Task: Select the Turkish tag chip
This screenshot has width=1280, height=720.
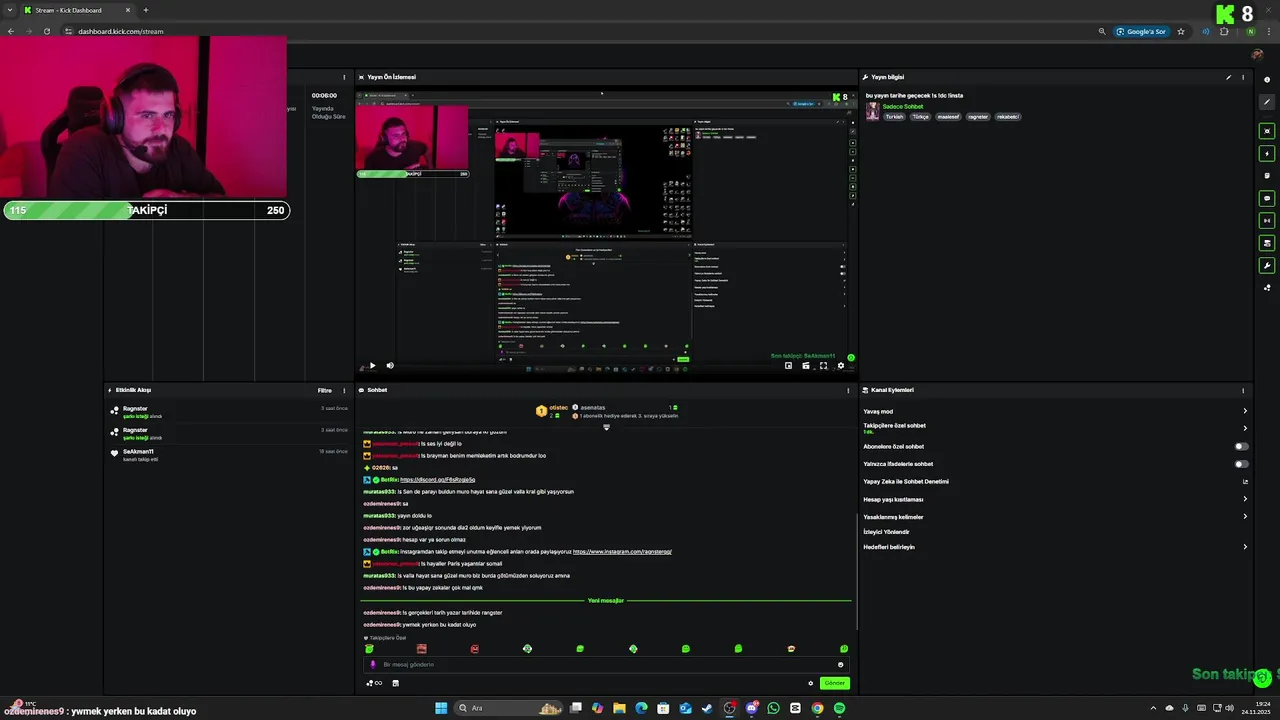Action: [x=894, y=117]
